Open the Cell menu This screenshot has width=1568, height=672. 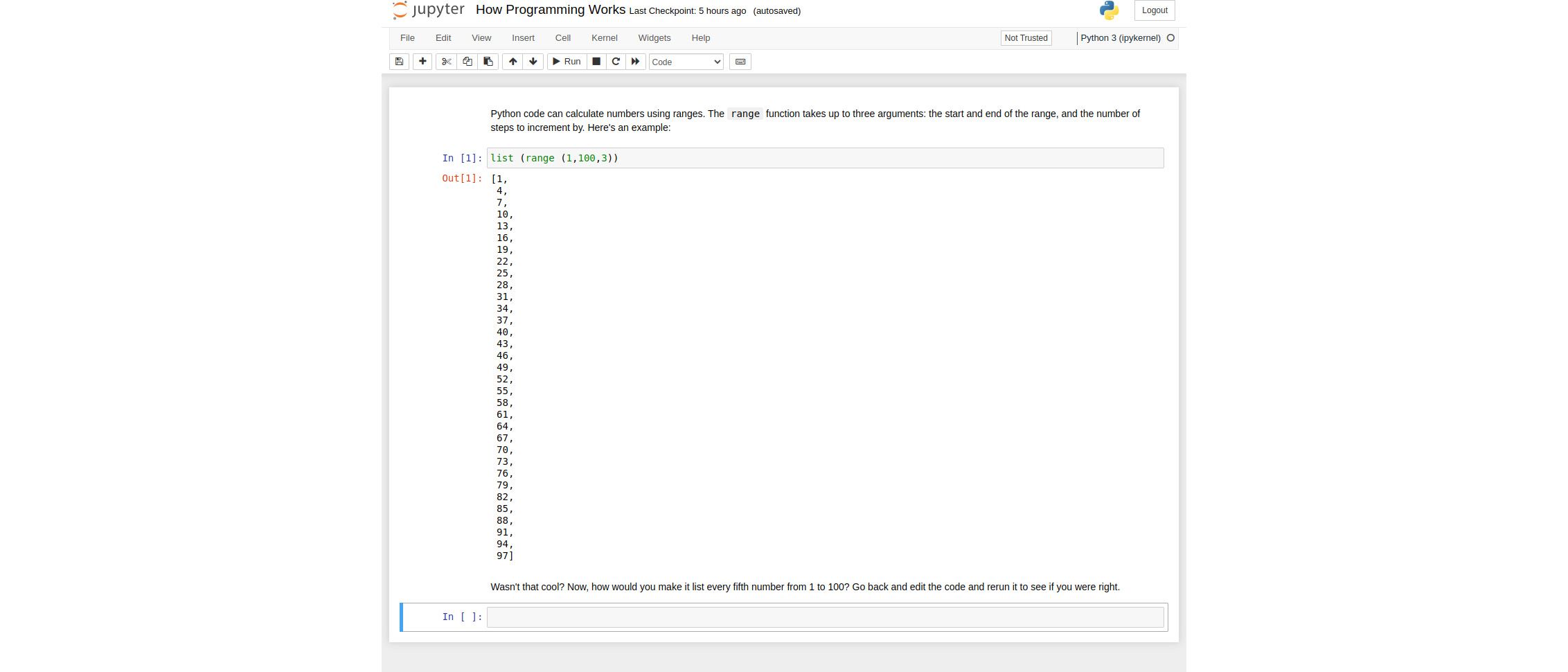[x=563, y=38]
